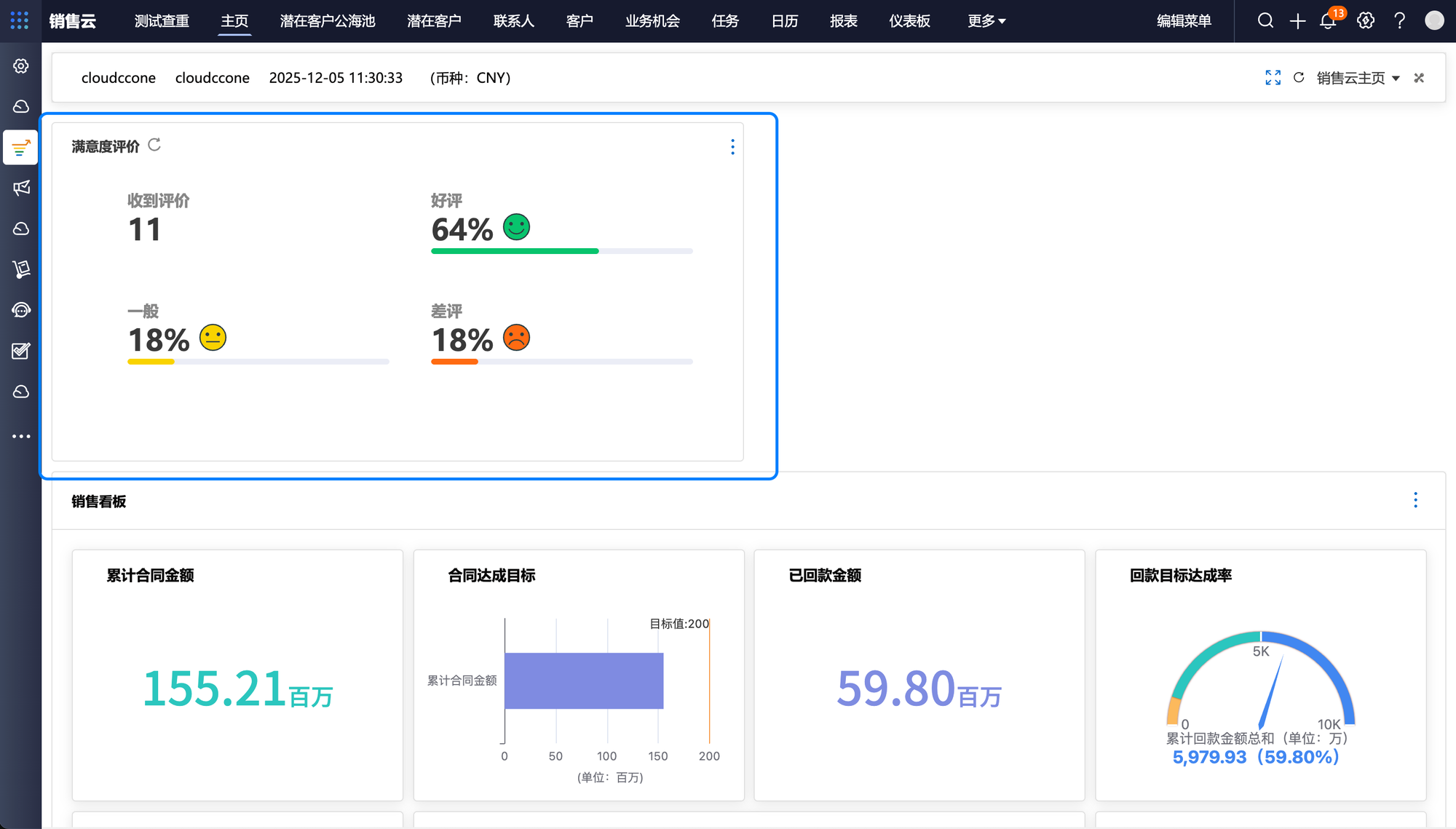
Task: Open the megaphone marketing sidebar icon
Action: [x=21, y=188]
